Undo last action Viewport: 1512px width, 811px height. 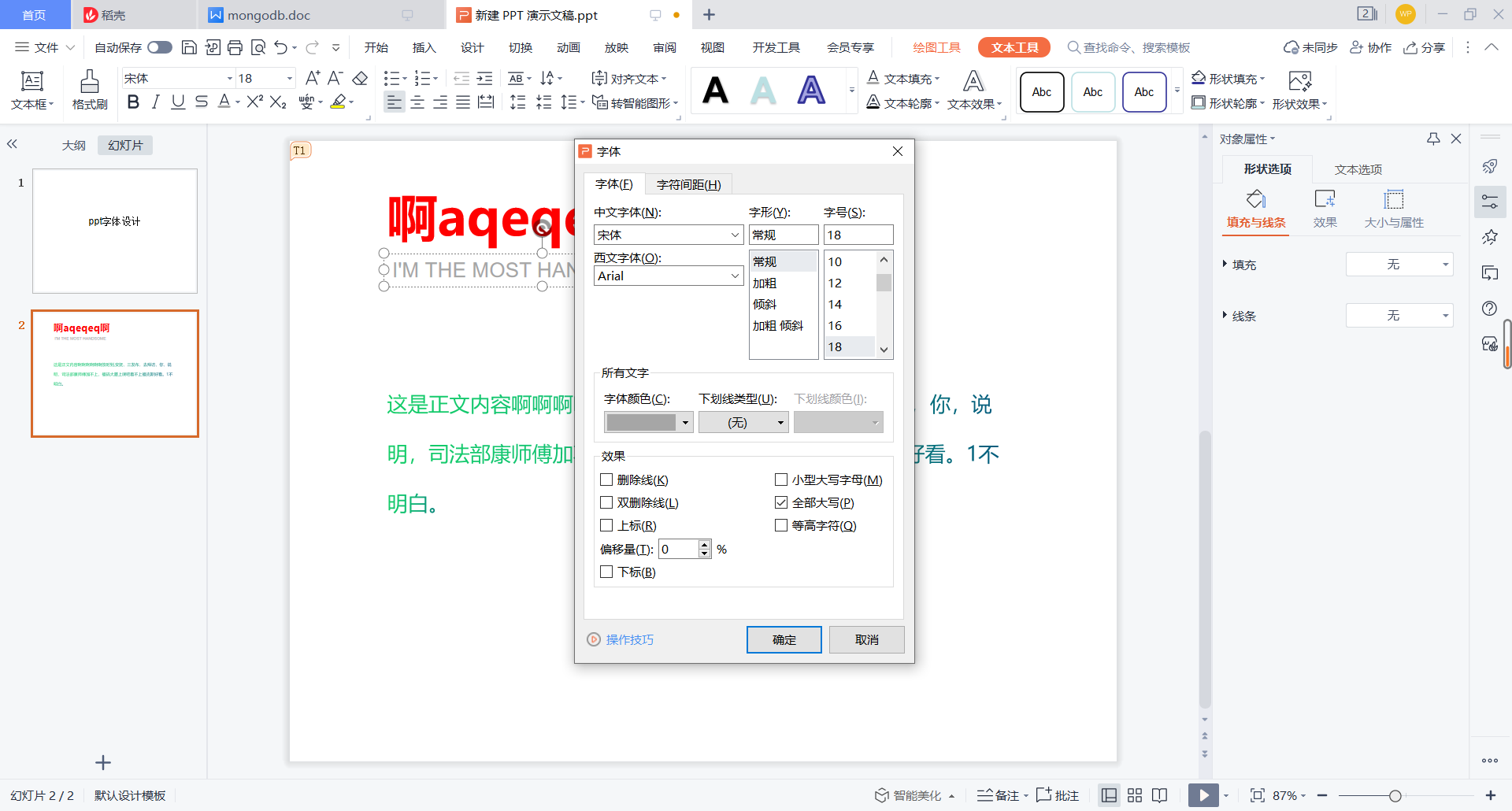[x=281, y=47]
